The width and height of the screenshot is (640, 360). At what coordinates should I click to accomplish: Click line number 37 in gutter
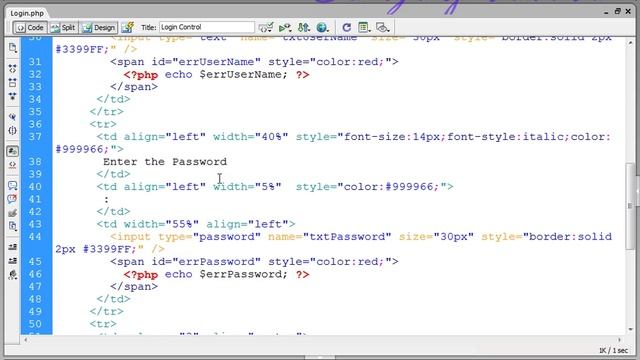point(35,137)
